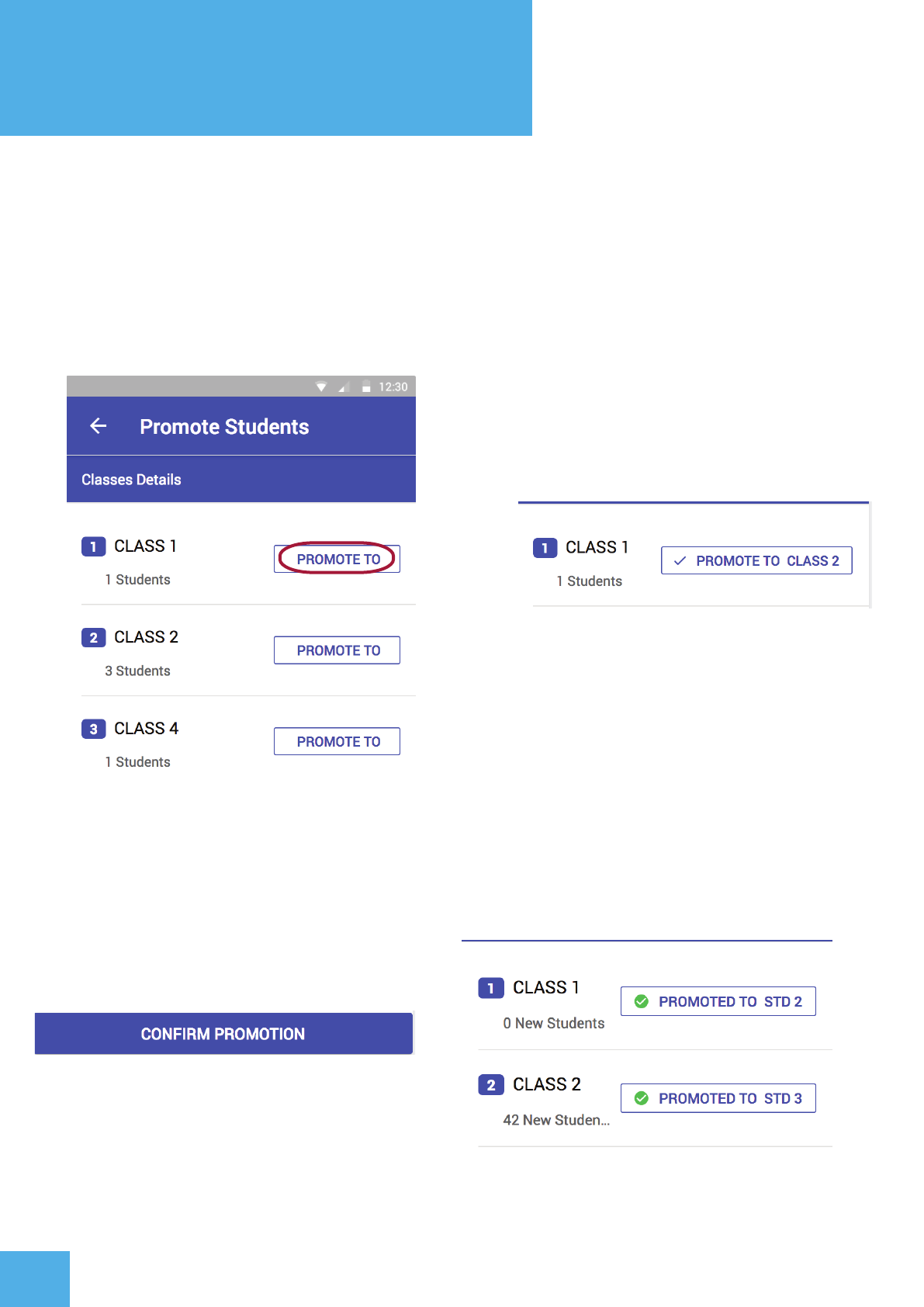Tap the back arrow in Promote Students header

tap(99, 426)
